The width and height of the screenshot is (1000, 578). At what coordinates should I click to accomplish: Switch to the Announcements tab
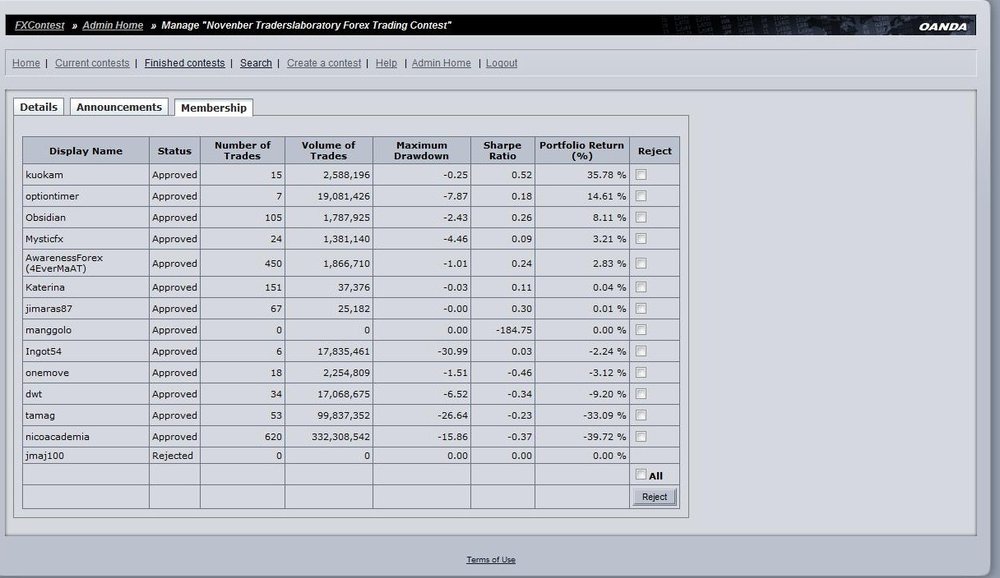pyautogui.click(x=119, y=107)
